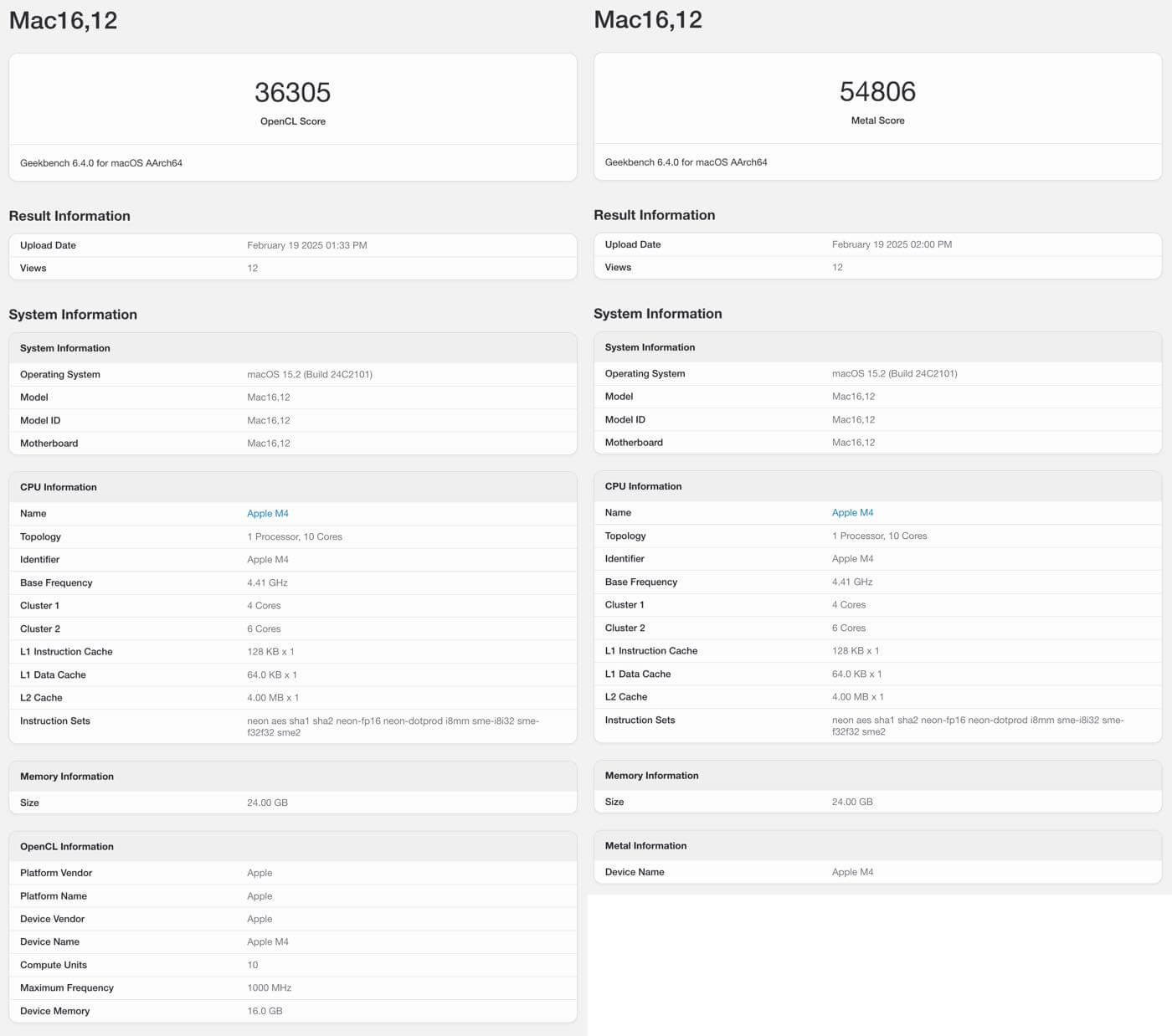Click the 'Operating System' label in the OpenCL result
Image resolution: width=1172 pixels, height=1036 pixels.
click(60, 375)
